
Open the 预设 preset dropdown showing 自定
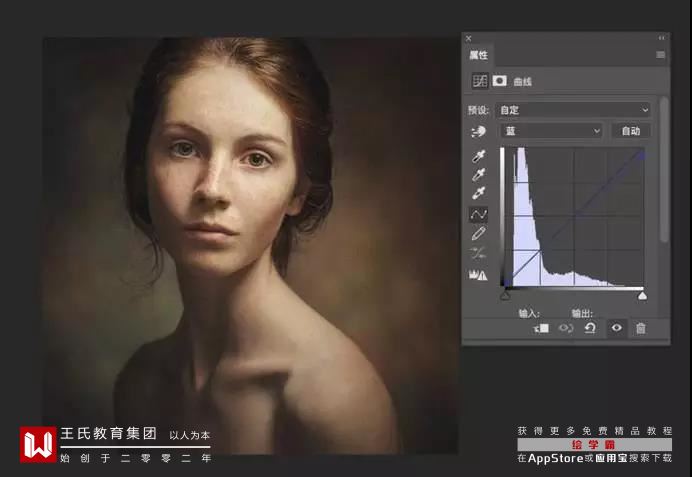[573, 110]
